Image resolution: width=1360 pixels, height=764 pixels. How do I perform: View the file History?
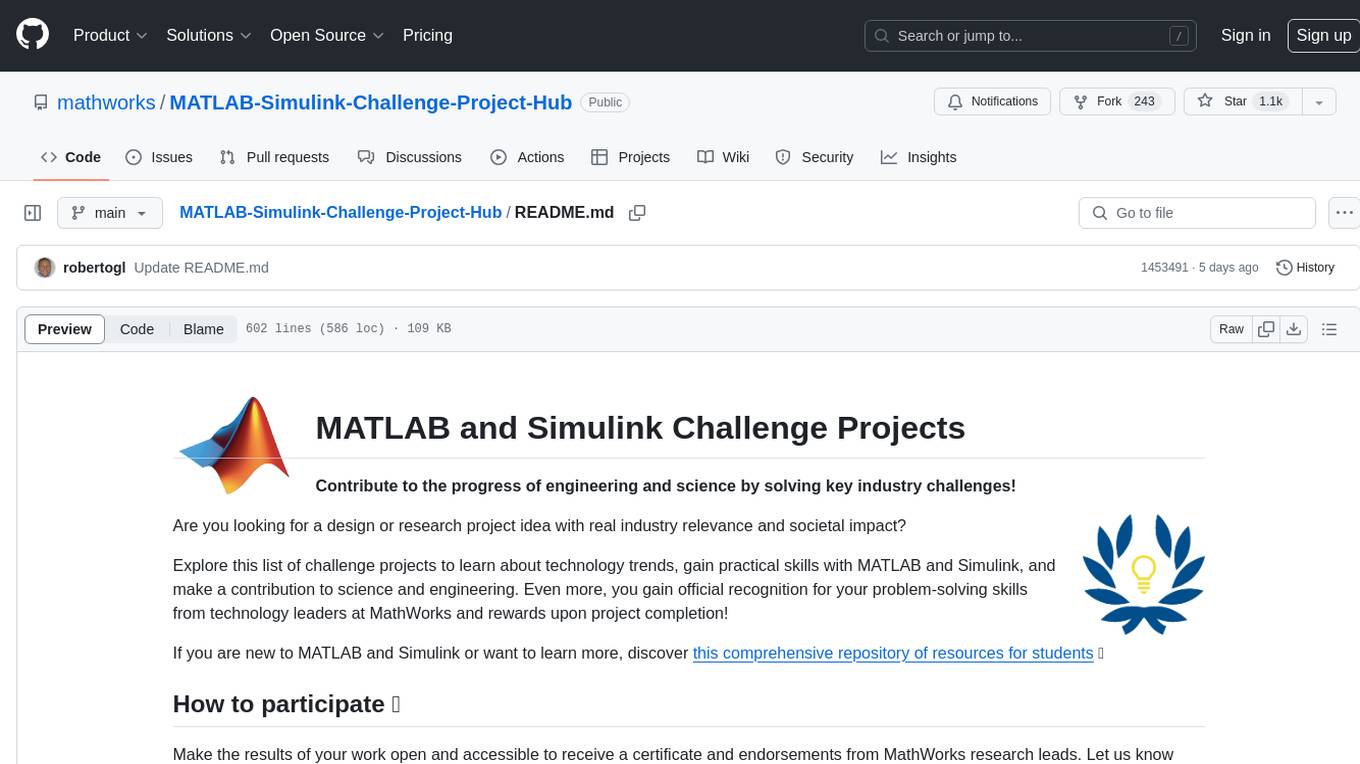pyautogui.click(x=1305, y=268)
